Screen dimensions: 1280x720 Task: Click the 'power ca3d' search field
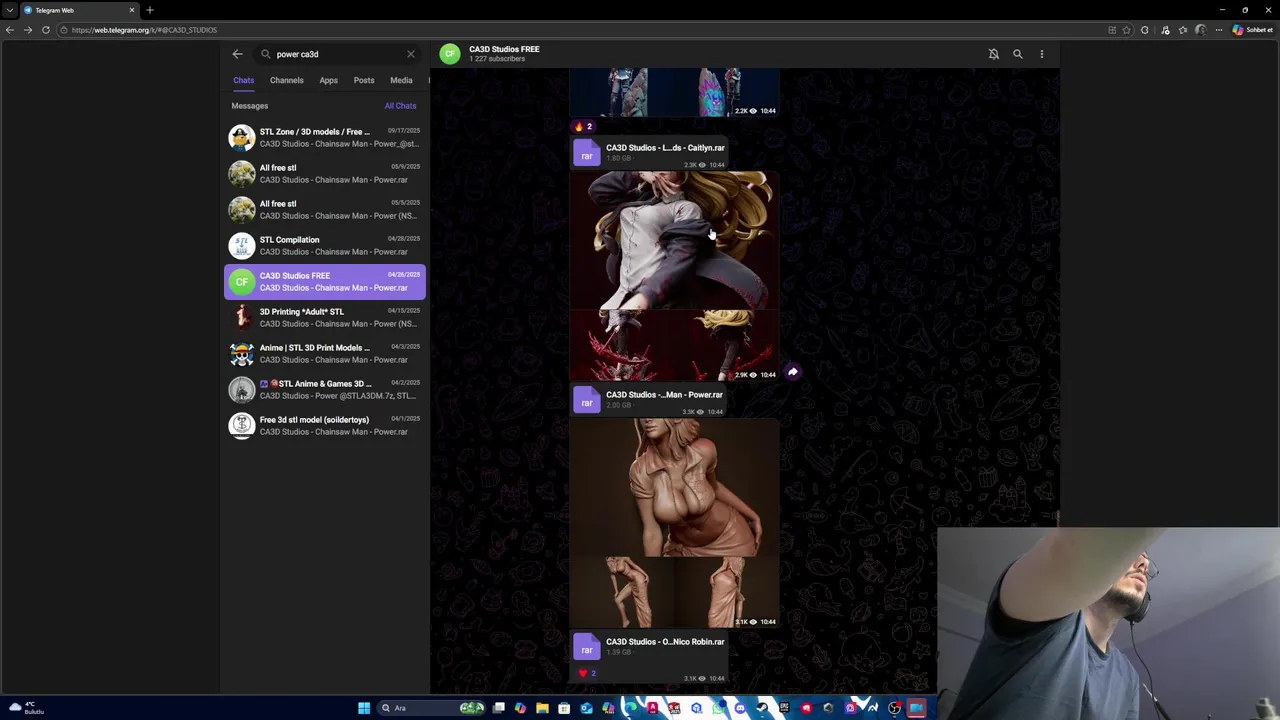[x=338, y=54]
